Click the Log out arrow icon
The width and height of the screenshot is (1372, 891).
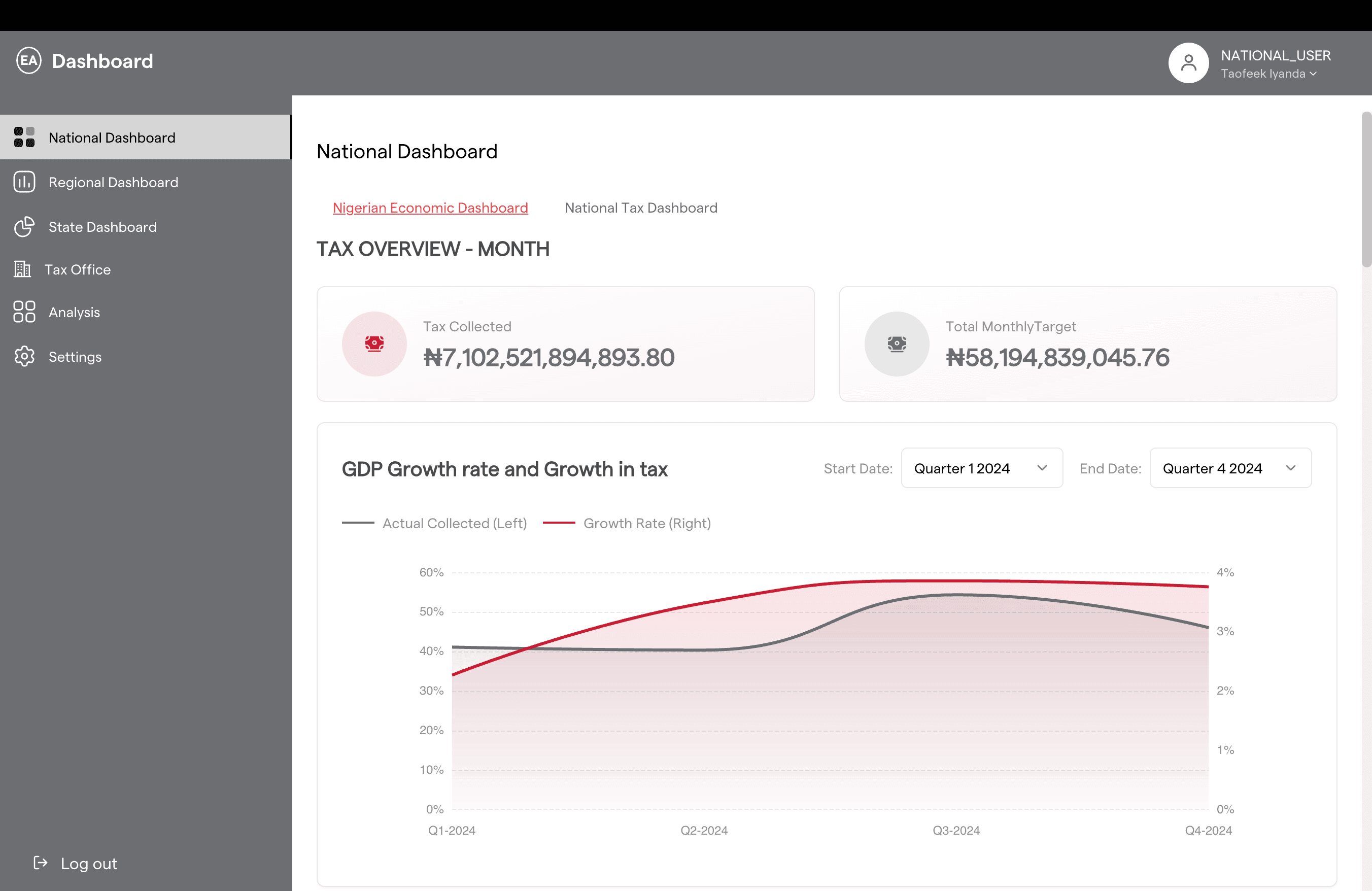point(41,863)
